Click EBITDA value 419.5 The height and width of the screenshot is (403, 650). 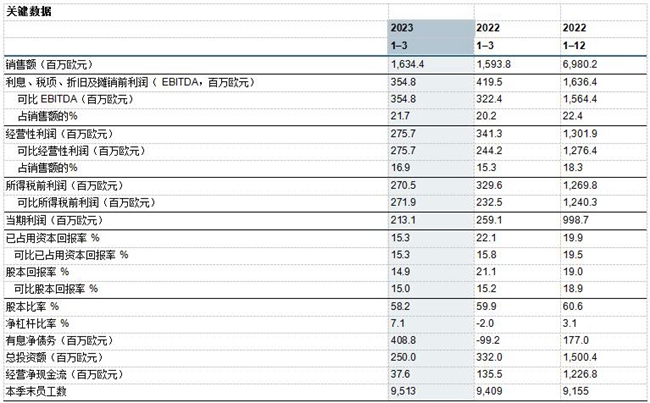point(490,83)
